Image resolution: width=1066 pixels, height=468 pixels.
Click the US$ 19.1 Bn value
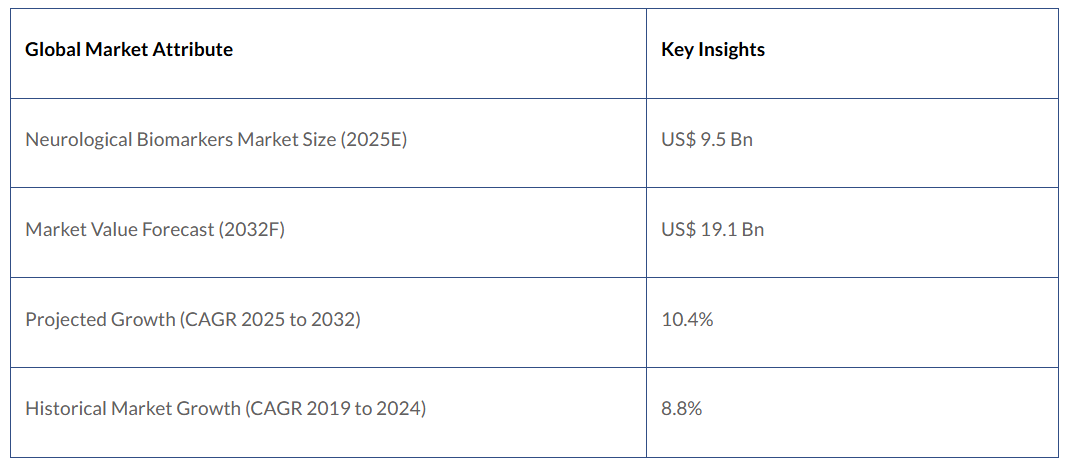[712, 229]
